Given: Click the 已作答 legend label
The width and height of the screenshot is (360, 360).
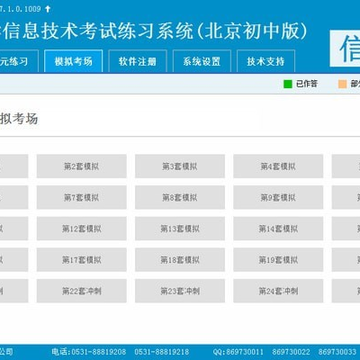Looking at the screenshot, I should point(307,84).
